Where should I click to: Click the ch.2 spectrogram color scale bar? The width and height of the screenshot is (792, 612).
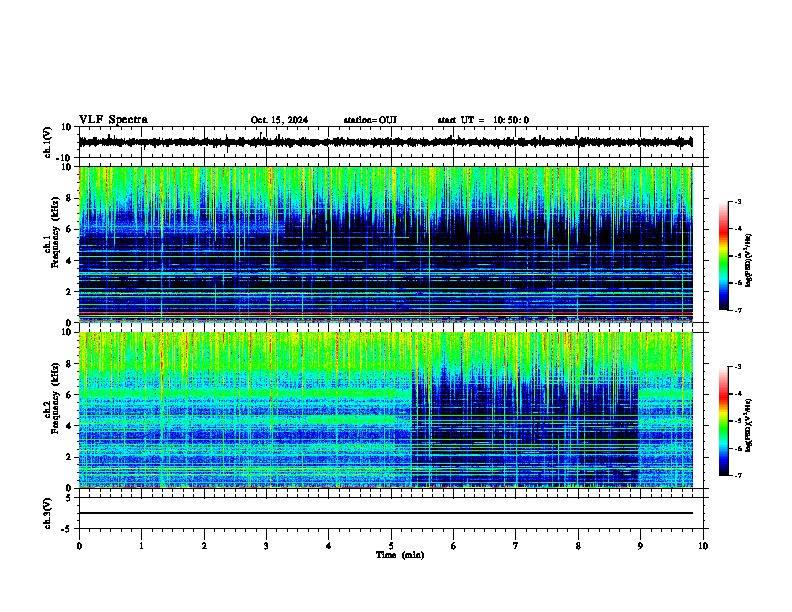(x=724, y=421)
